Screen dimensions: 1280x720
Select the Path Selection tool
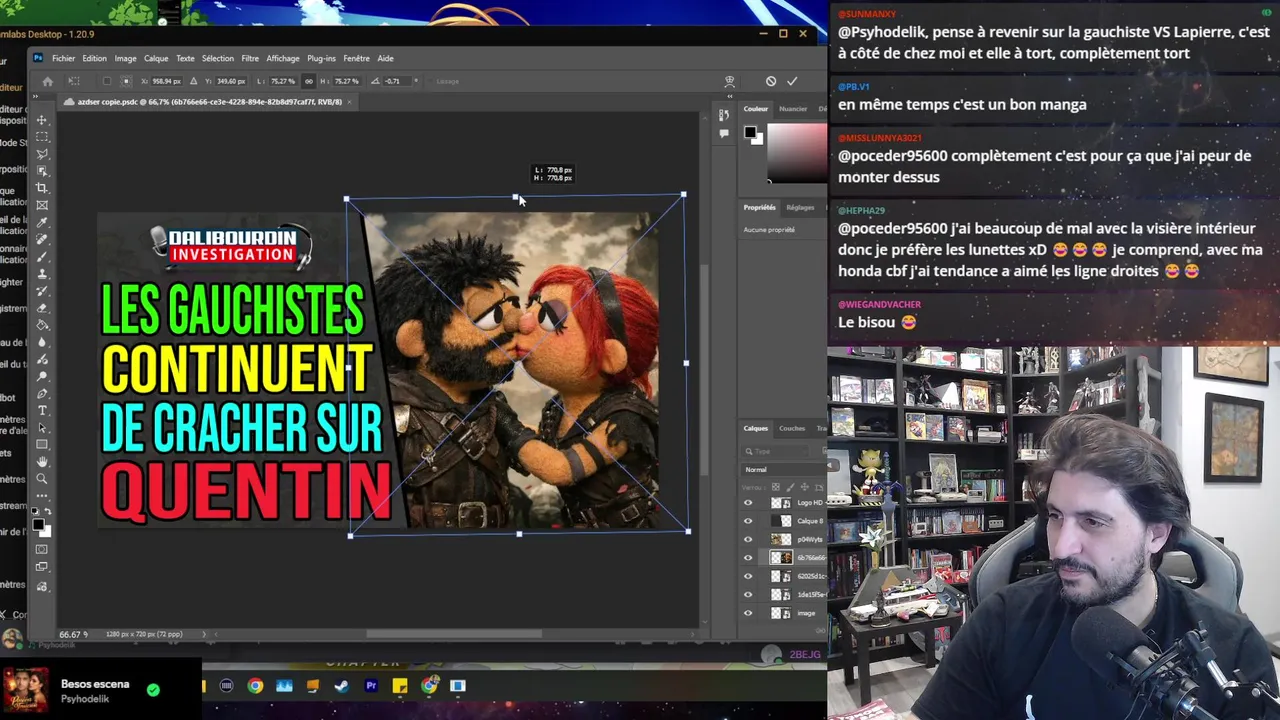tap(41, 428)
